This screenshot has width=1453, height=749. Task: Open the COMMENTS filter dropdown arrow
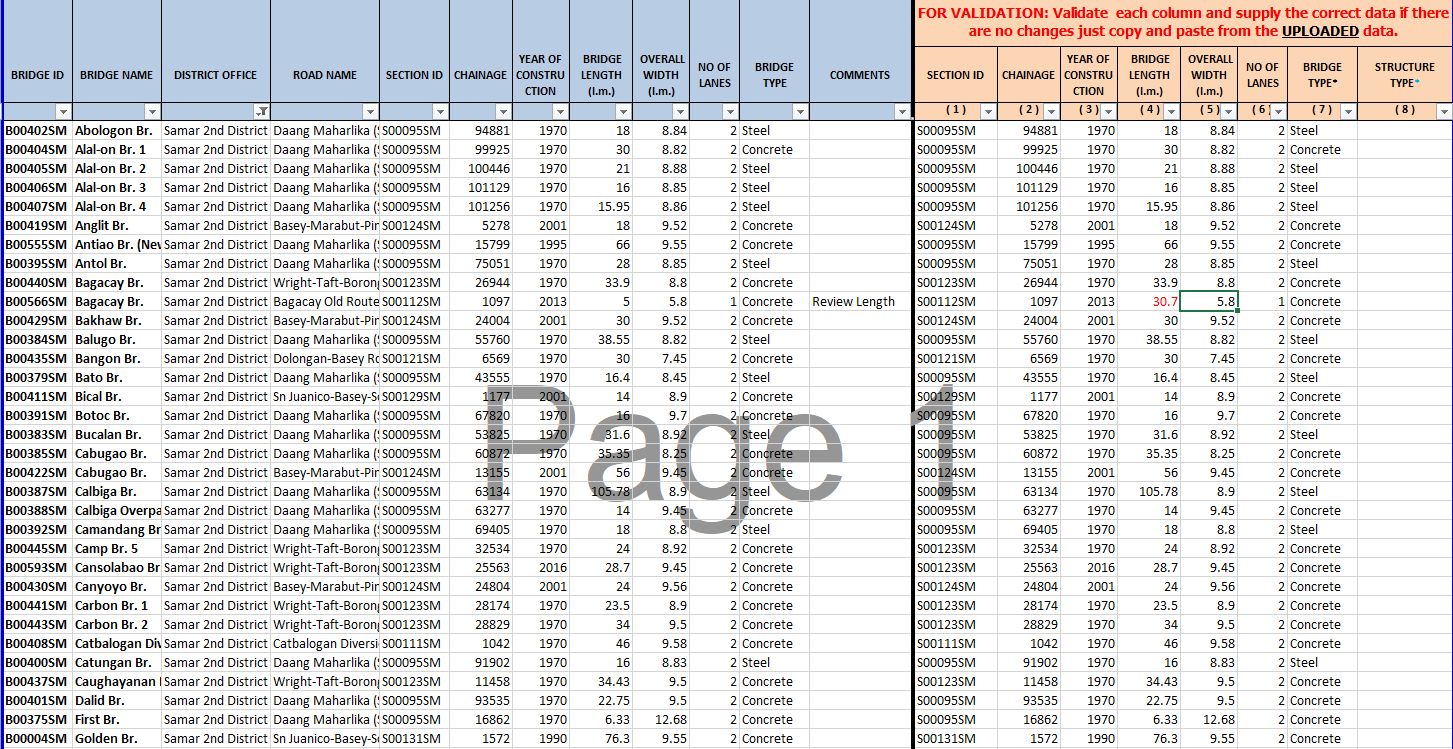pyautogui.click(x=902, y=112)
